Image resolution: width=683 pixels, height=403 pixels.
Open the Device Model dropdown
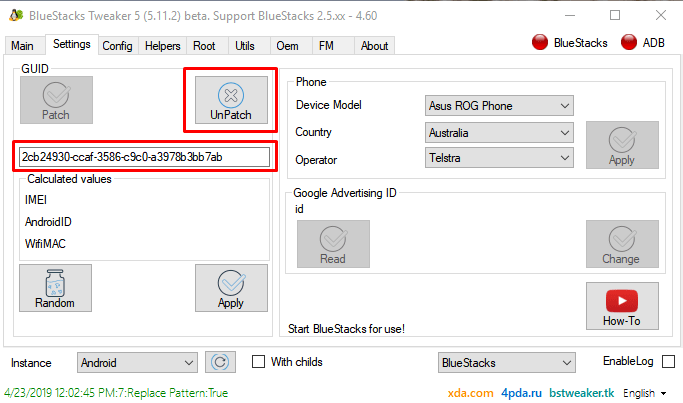499,105
